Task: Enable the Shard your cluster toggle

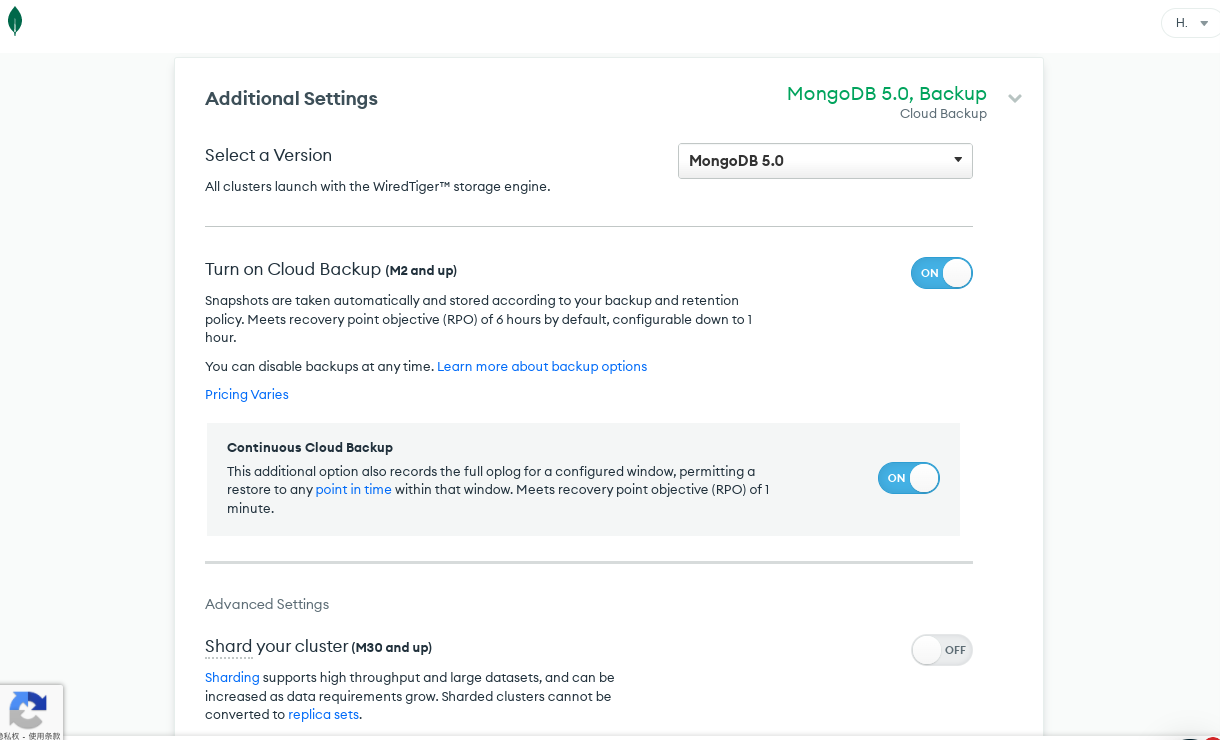Action: [941, 650]
